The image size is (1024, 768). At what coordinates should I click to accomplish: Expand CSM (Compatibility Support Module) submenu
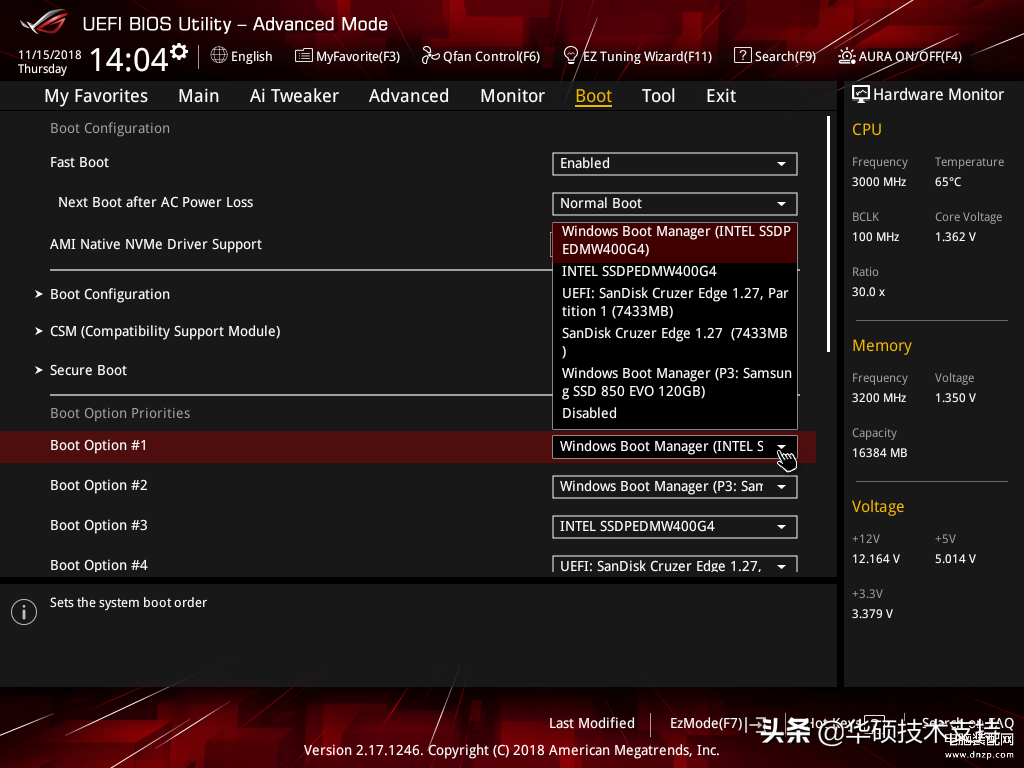click(165, 332)
